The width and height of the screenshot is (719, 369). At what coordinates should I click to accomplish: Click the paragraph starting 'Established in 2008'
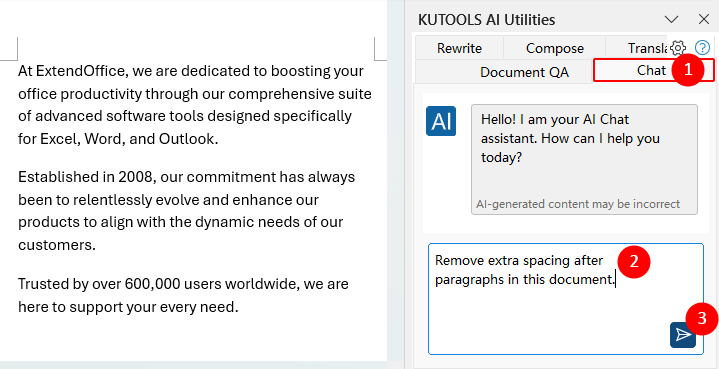click(x=187, y=211)
